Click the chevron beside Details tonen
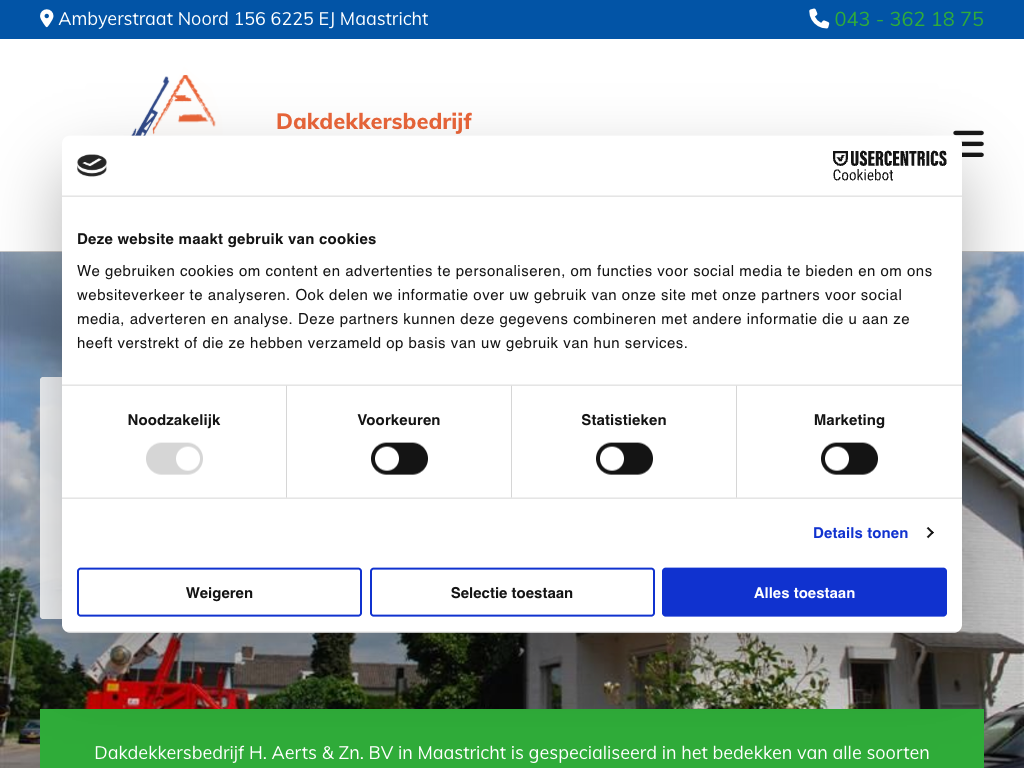1024x768 pixels. (x=930, y=533)
